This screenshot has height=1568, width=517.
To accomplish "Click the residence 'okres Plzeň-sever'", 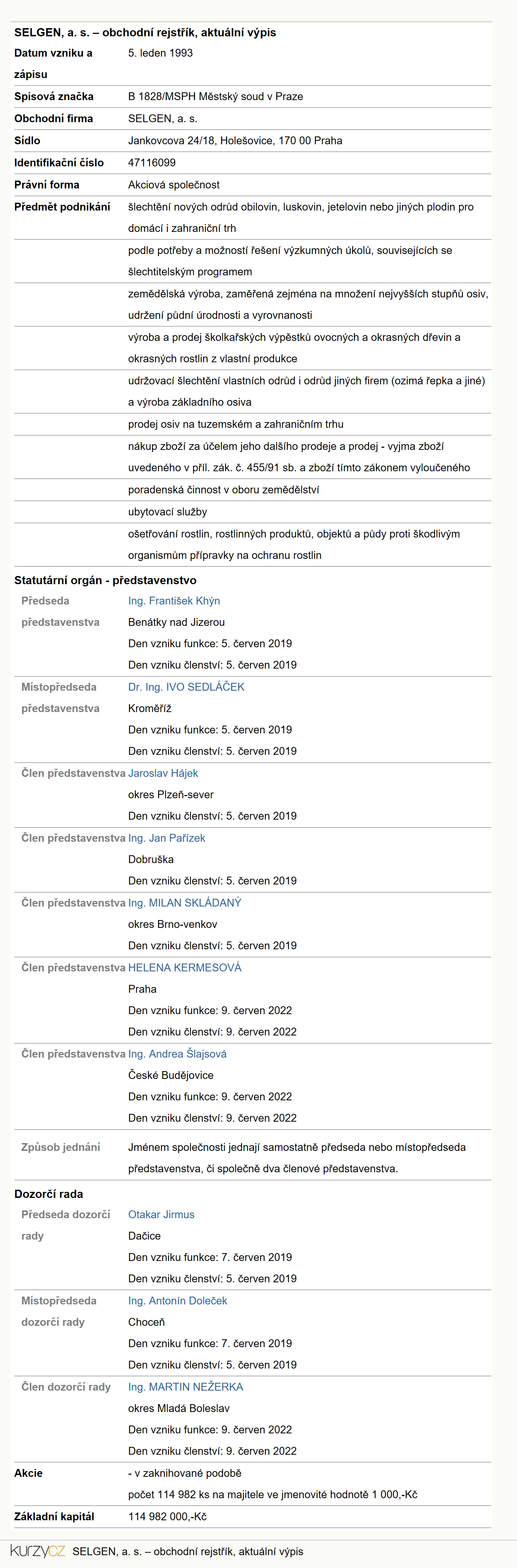I will pyautogui.click(x=170, y=794).
